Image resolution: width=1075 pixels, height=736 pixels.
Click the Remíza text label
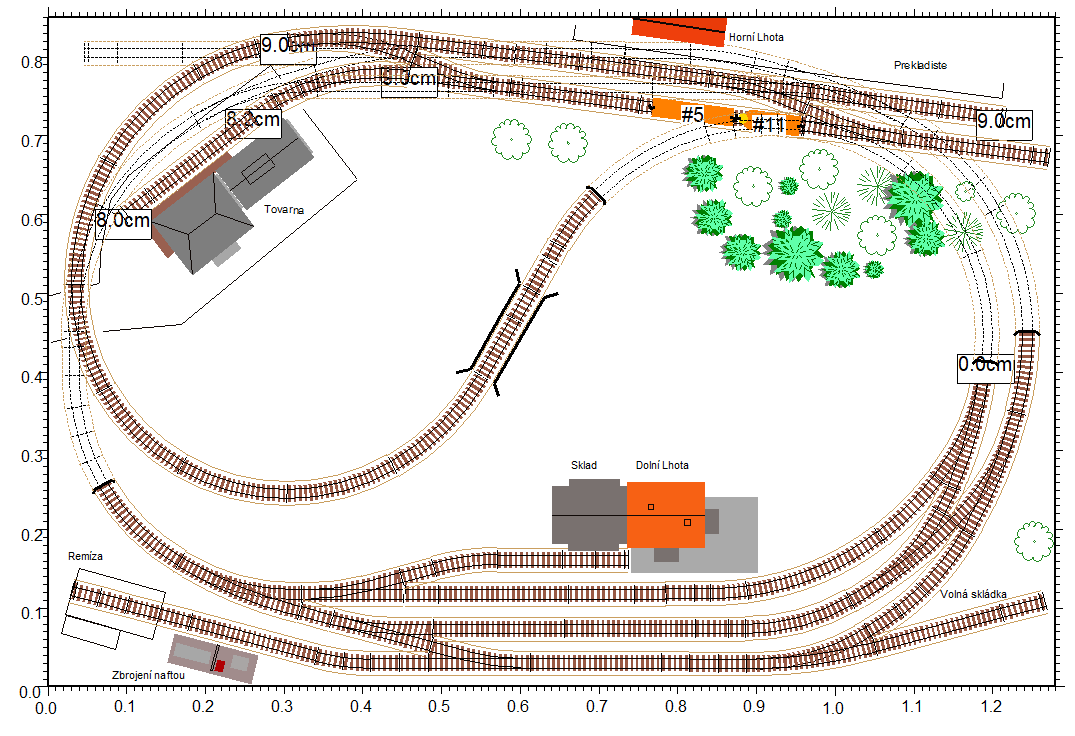[86, 555]
